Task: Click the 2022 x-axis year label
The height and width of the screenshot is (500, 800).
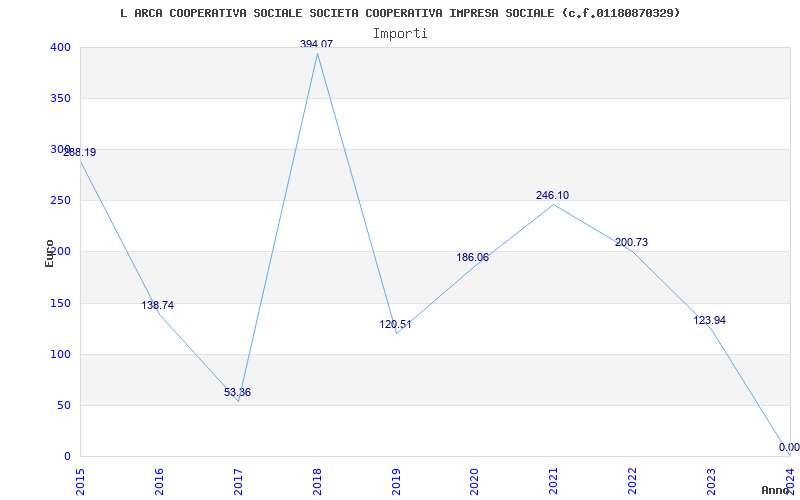Action: coord(633,481)
